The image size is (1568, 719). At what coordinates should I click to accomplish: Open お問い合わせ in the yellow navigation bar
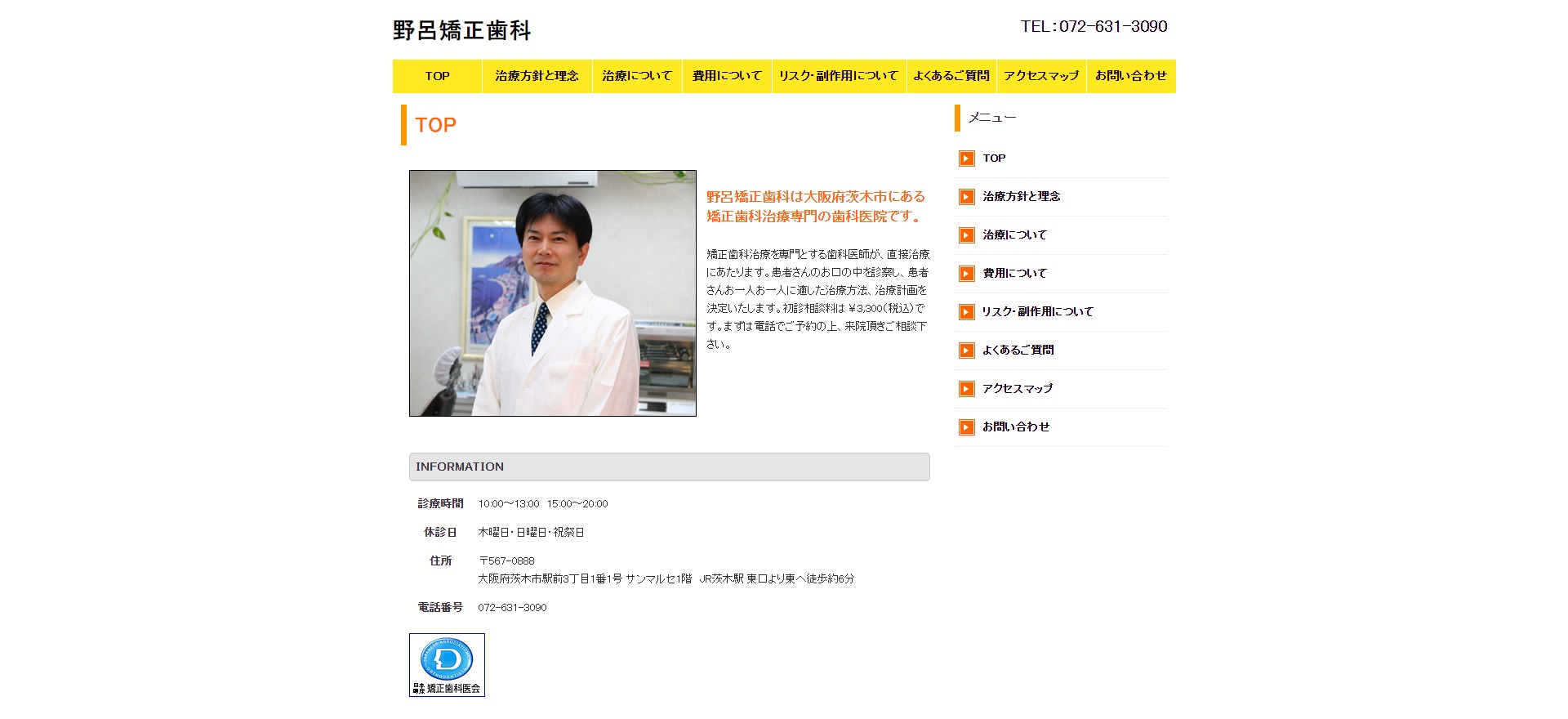1131,76
